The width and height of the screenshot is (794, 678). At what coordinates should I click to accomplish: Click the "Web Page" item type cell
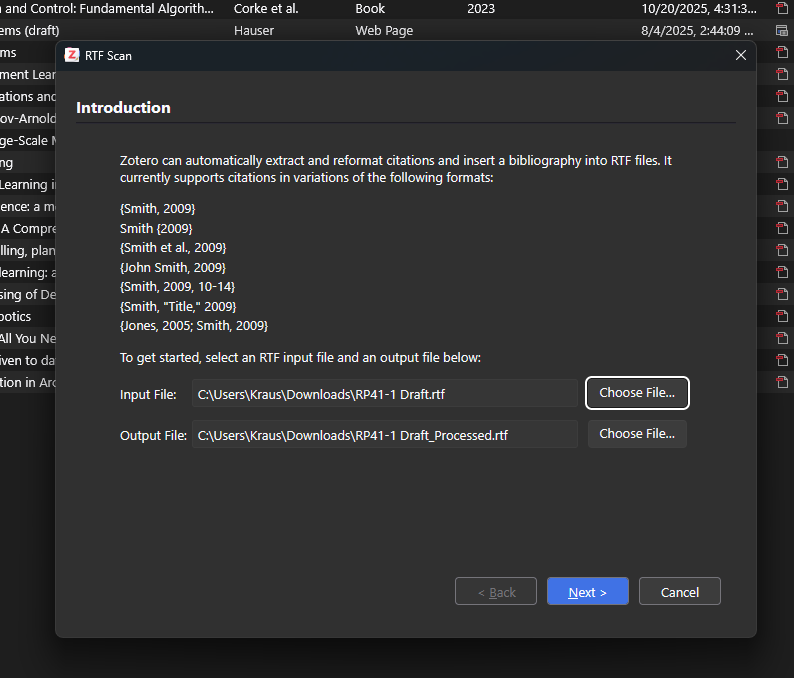(384, 30)
